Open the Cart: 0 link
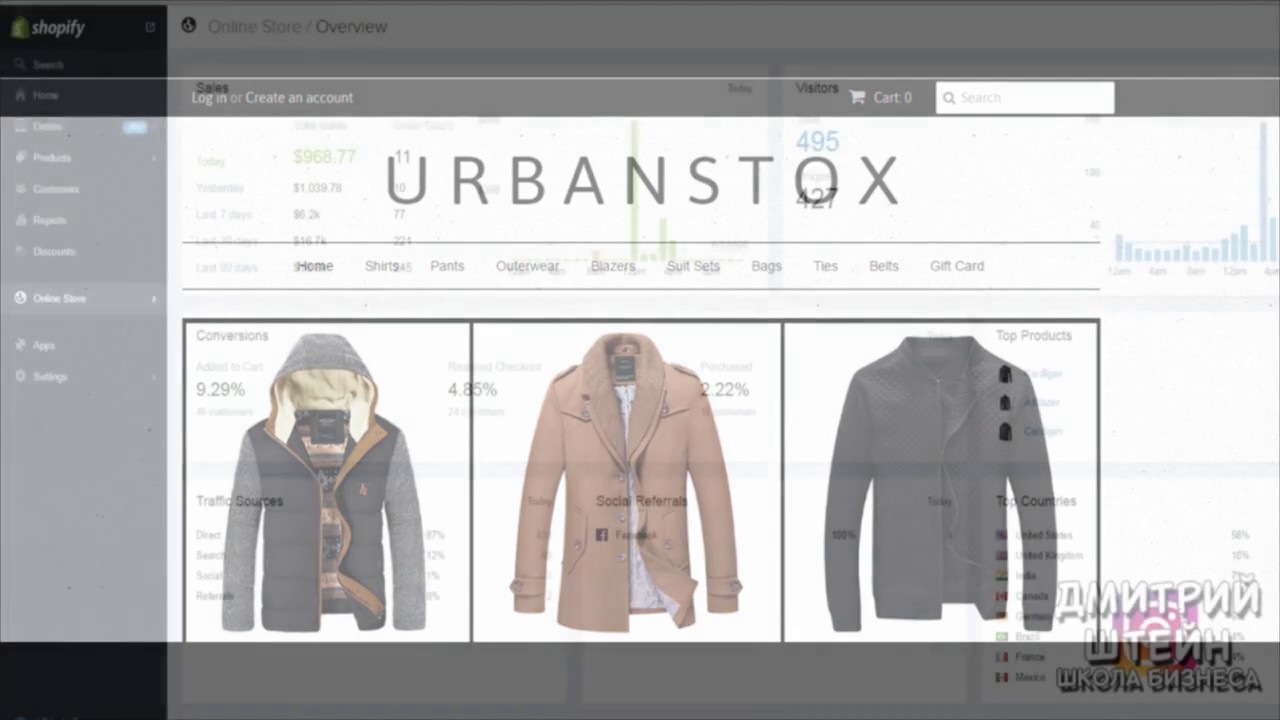This screenshot has width=1280, height=720. [892, 98]
